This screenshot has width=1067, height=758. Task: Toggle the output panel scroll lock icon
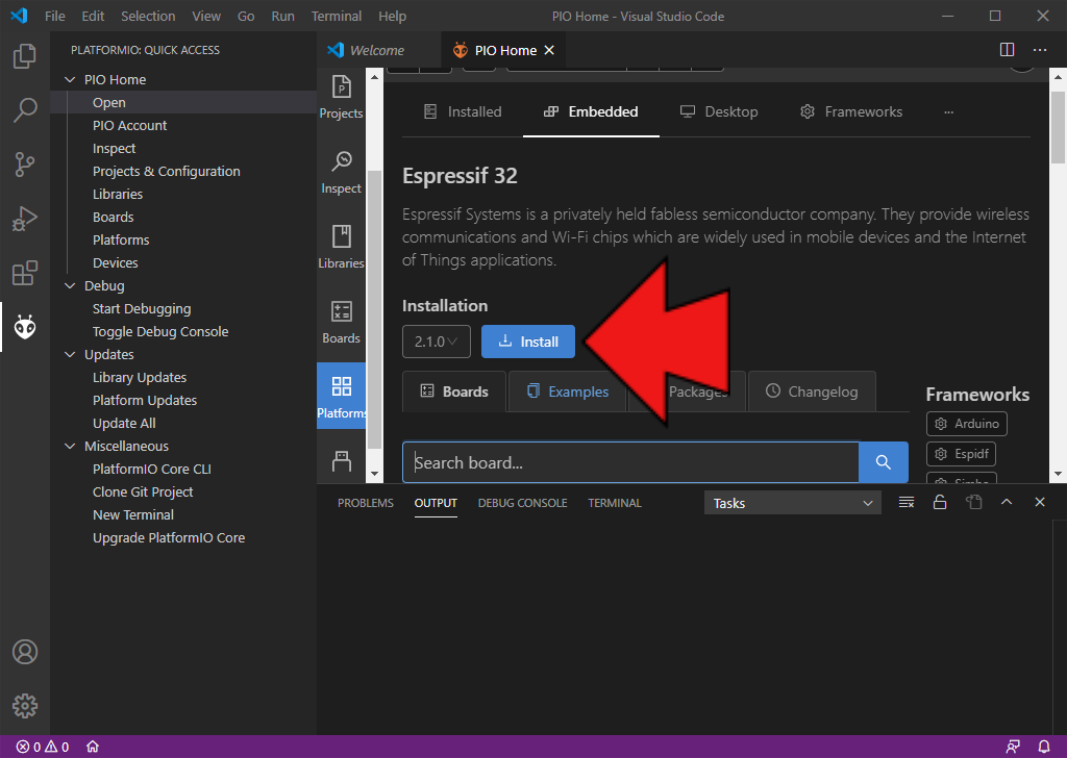click(940, 503)
